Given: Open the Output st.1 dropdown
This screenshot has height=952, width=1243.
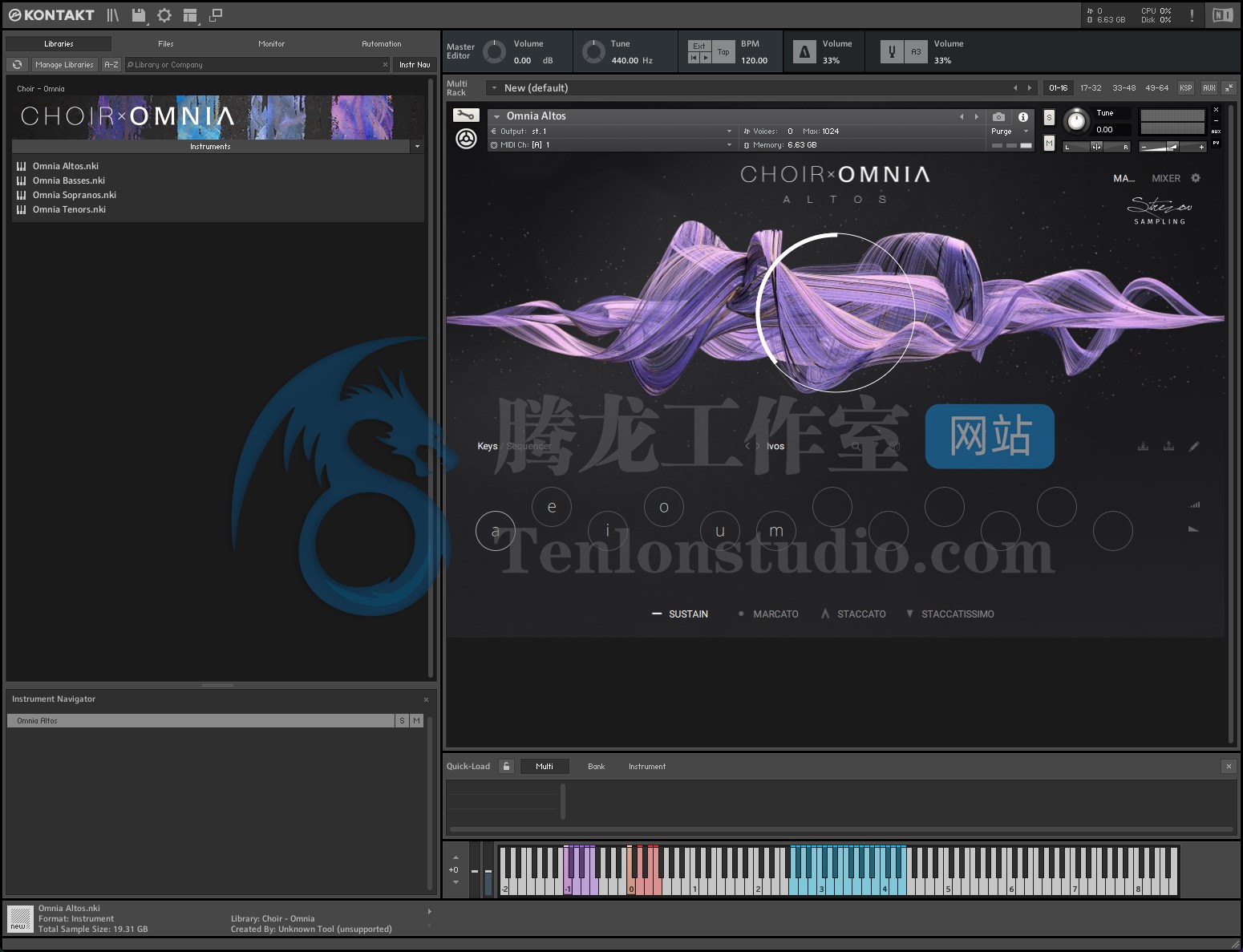Looking at the screenshot, I should pos(729,131).
